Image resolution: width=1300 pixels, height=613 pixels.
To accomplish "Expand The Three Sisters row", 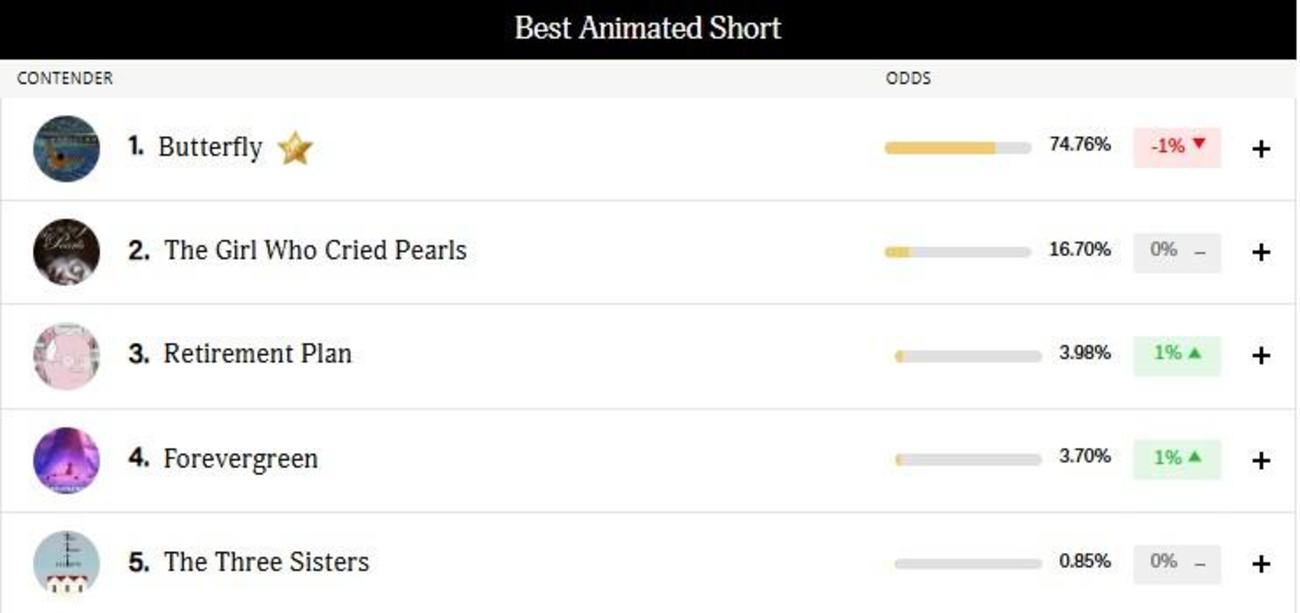I will 1261,564.
